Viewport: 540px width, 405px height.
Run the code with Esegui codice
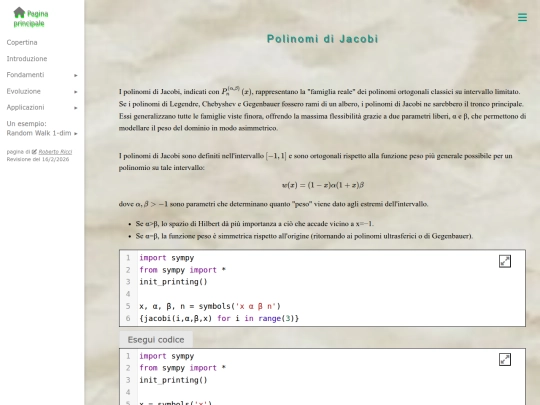click(x=156, y=340)
